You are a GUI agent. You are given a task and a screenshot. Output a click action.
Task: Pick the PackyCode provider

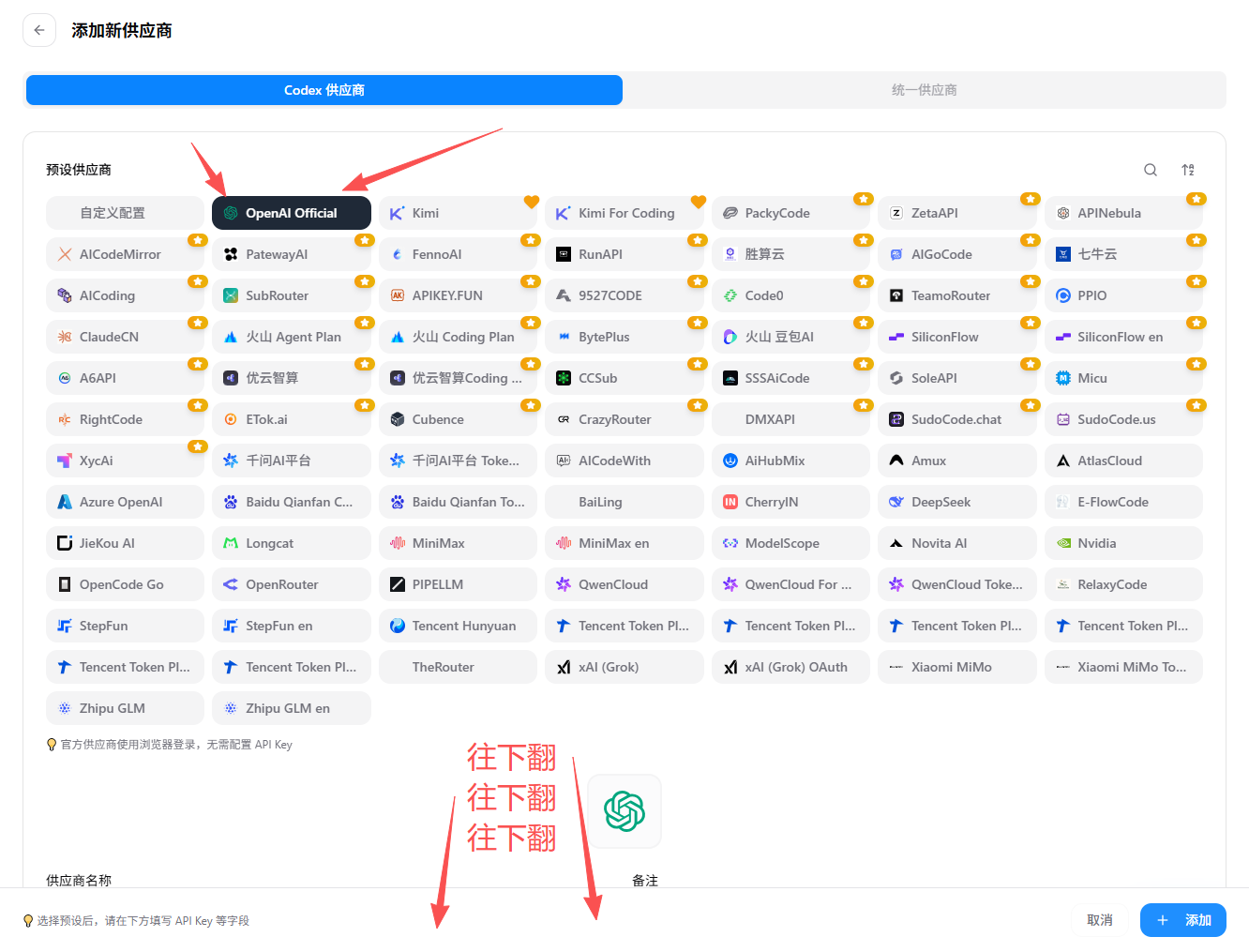coord(790,213)
